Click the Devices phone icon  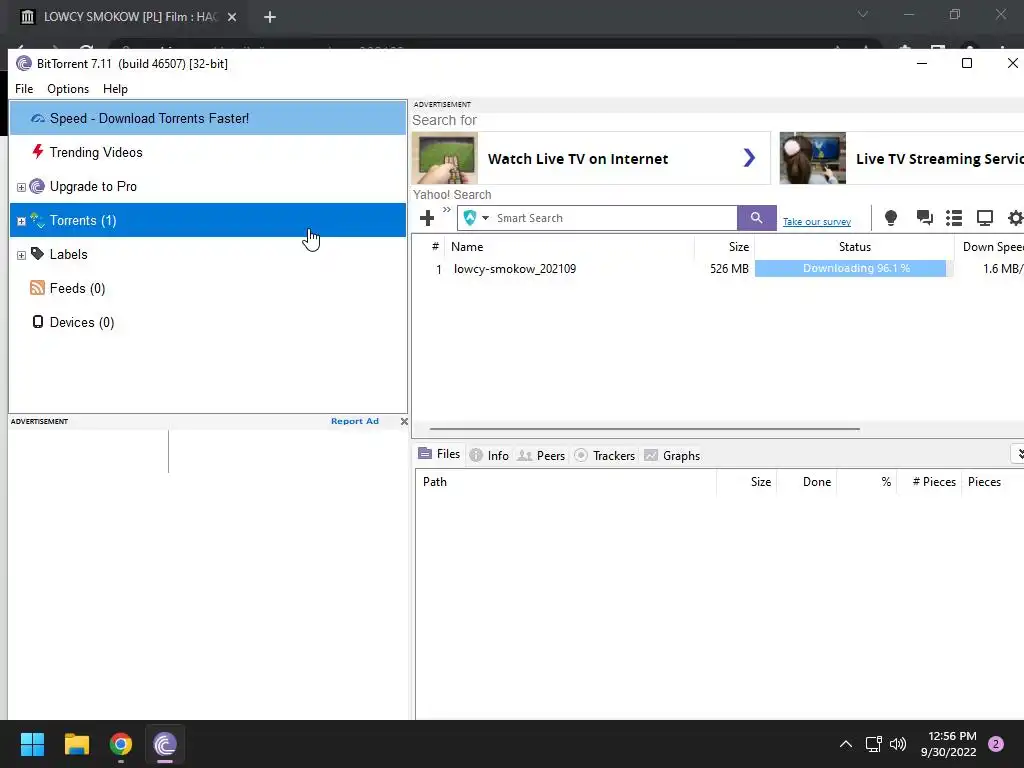click(38, 321)
